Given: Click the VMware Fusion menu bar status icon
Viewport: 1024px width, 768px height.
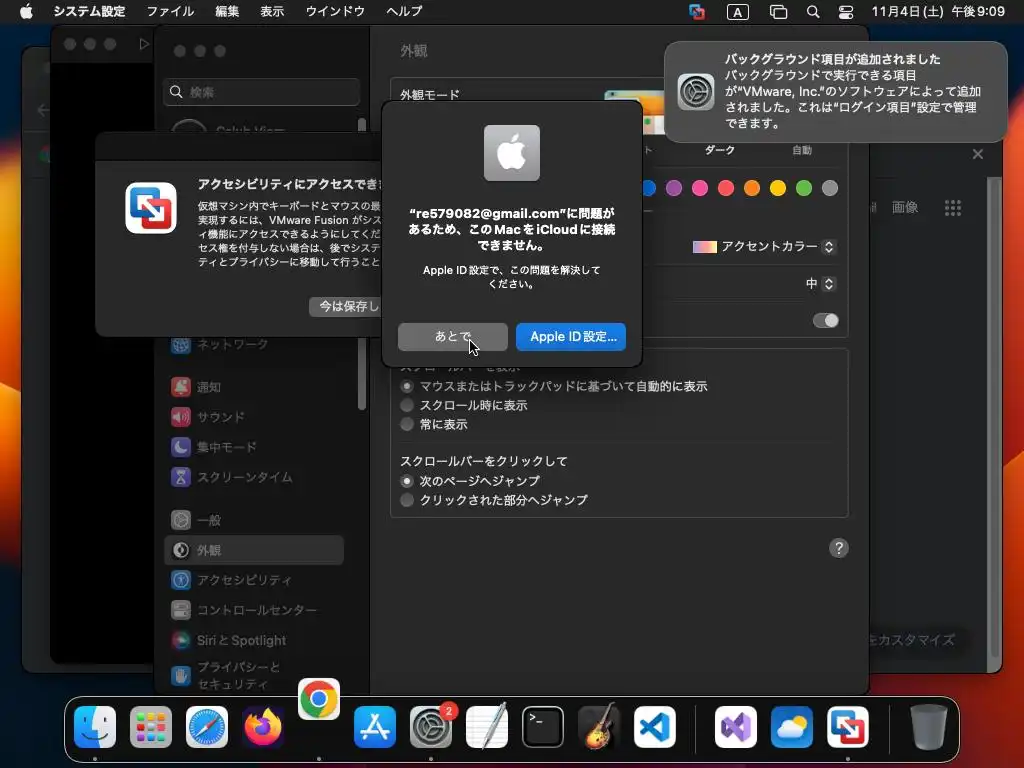Looking at the screenshot, I should tap(697, 12).
